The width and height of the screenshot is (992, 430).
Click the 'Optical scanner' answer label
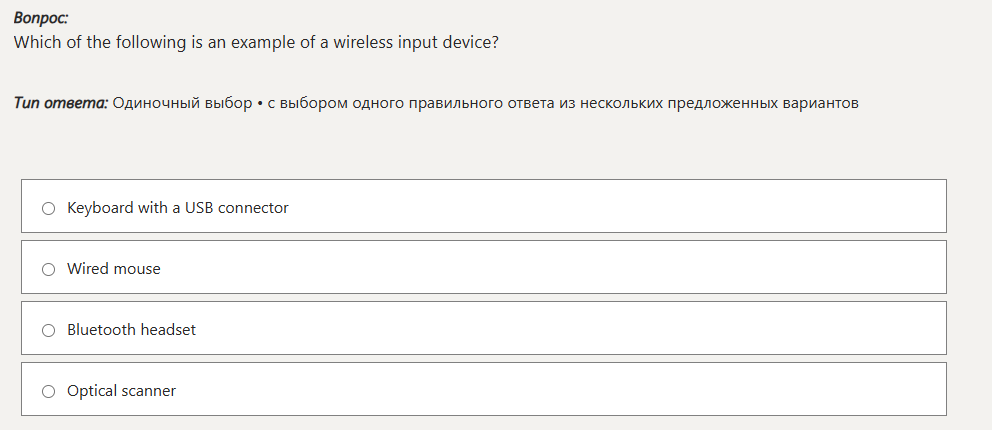point(121,391)
